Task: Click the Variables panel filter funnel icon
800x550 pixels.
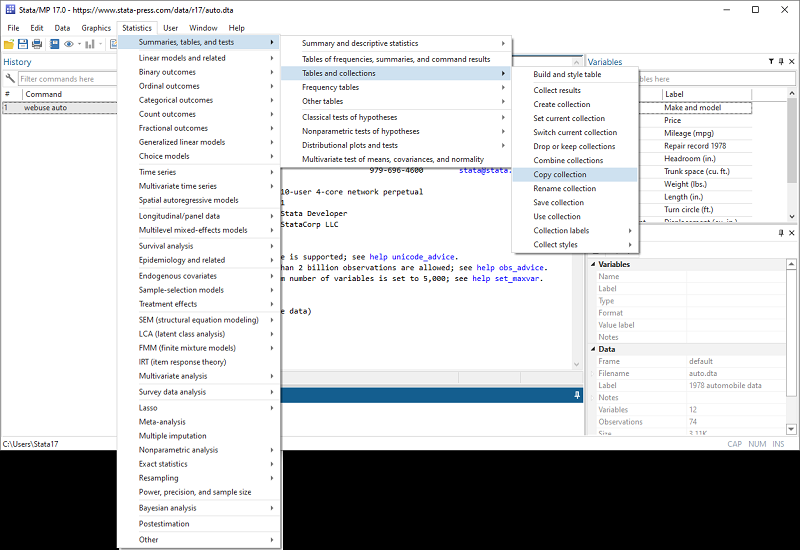Action: click(770, 62)
